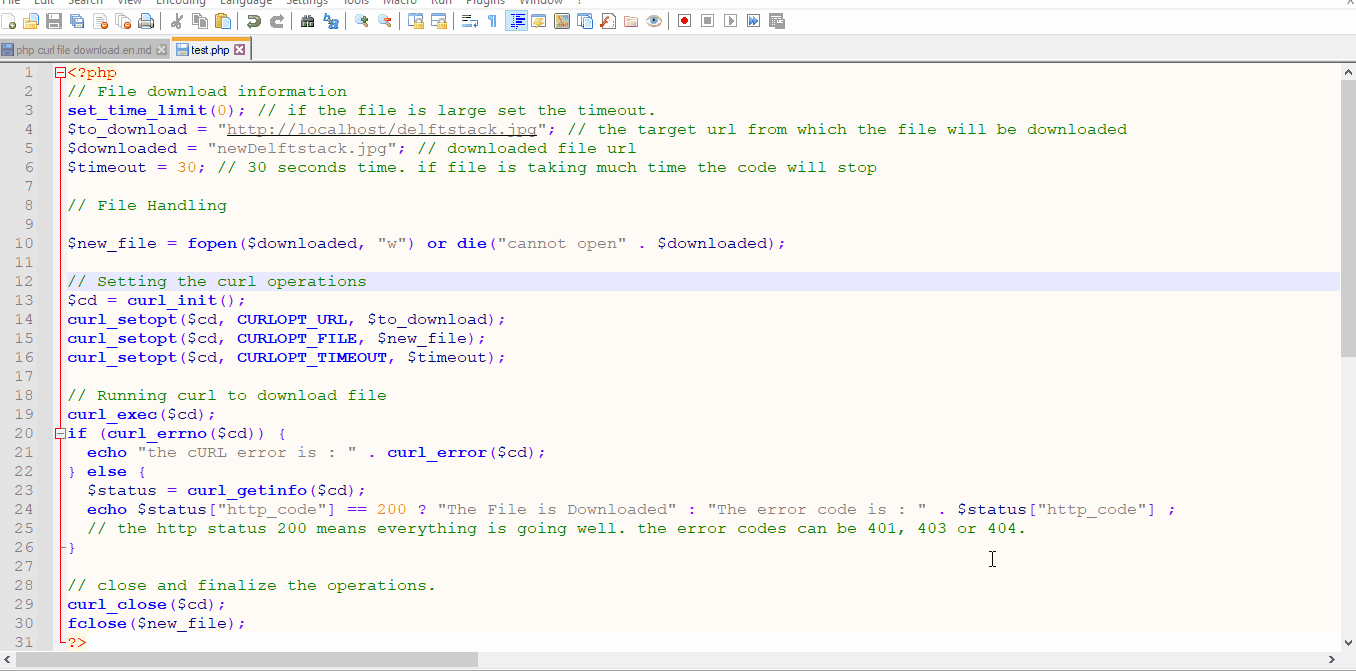Click the Close All toolbar icon
1356x671 pixels.
click(x=123, y=21)
